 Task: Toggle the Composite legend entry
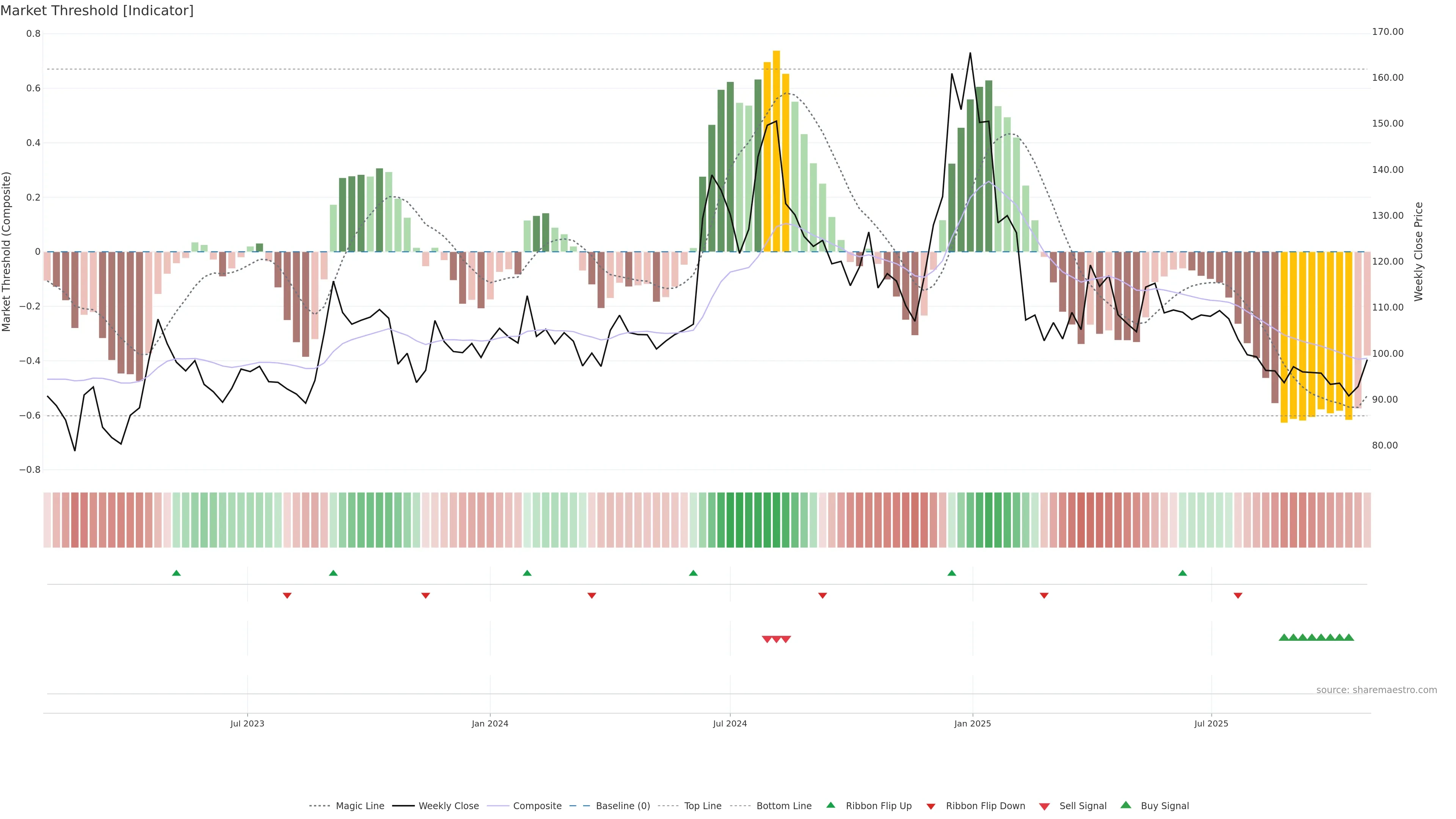click(x=537, y=806)
